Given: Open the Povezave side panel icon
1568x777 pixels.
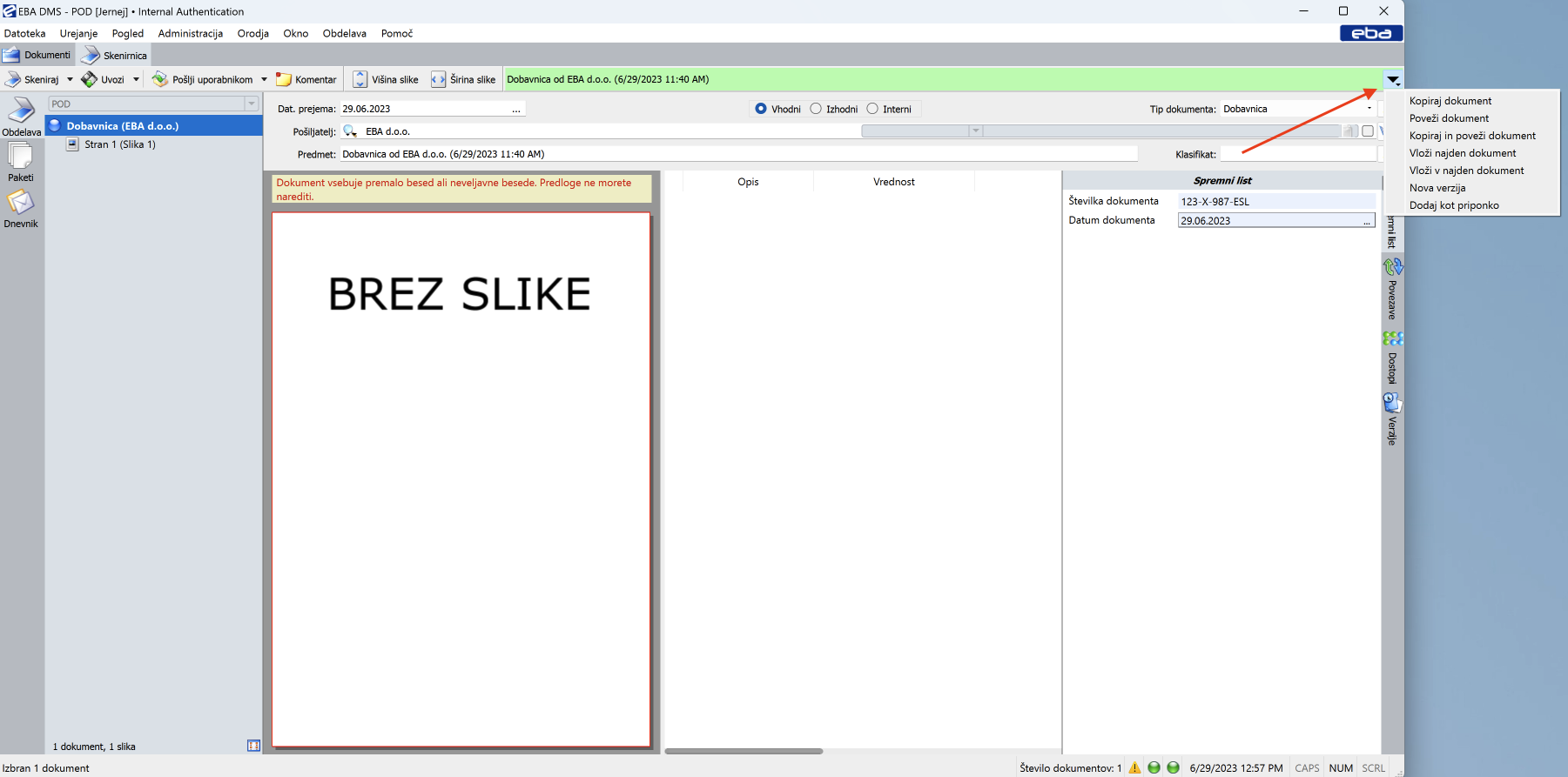Looking at the screenshot, I should point(1392,267).
